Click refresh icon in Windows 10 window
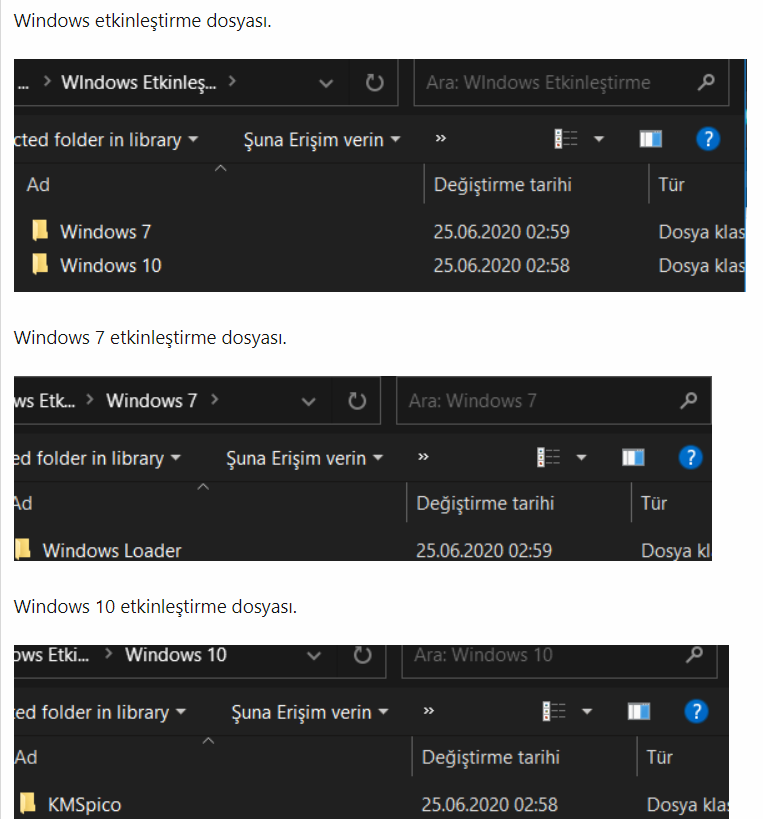This screenshot has height=819, width=763. tap(362, 655)
